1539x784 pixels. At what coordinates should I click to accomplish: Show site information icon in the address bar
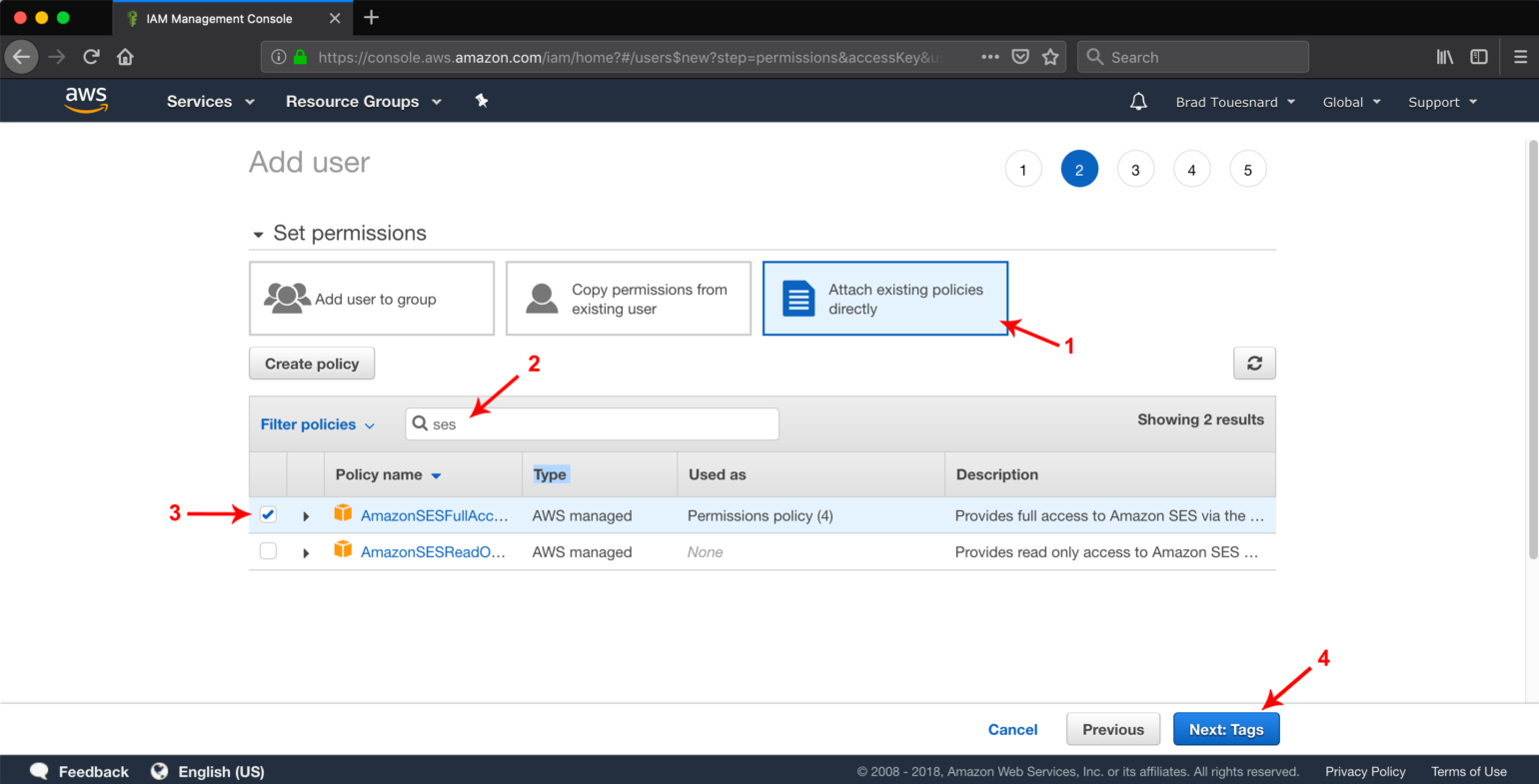(x=279, y=57)
